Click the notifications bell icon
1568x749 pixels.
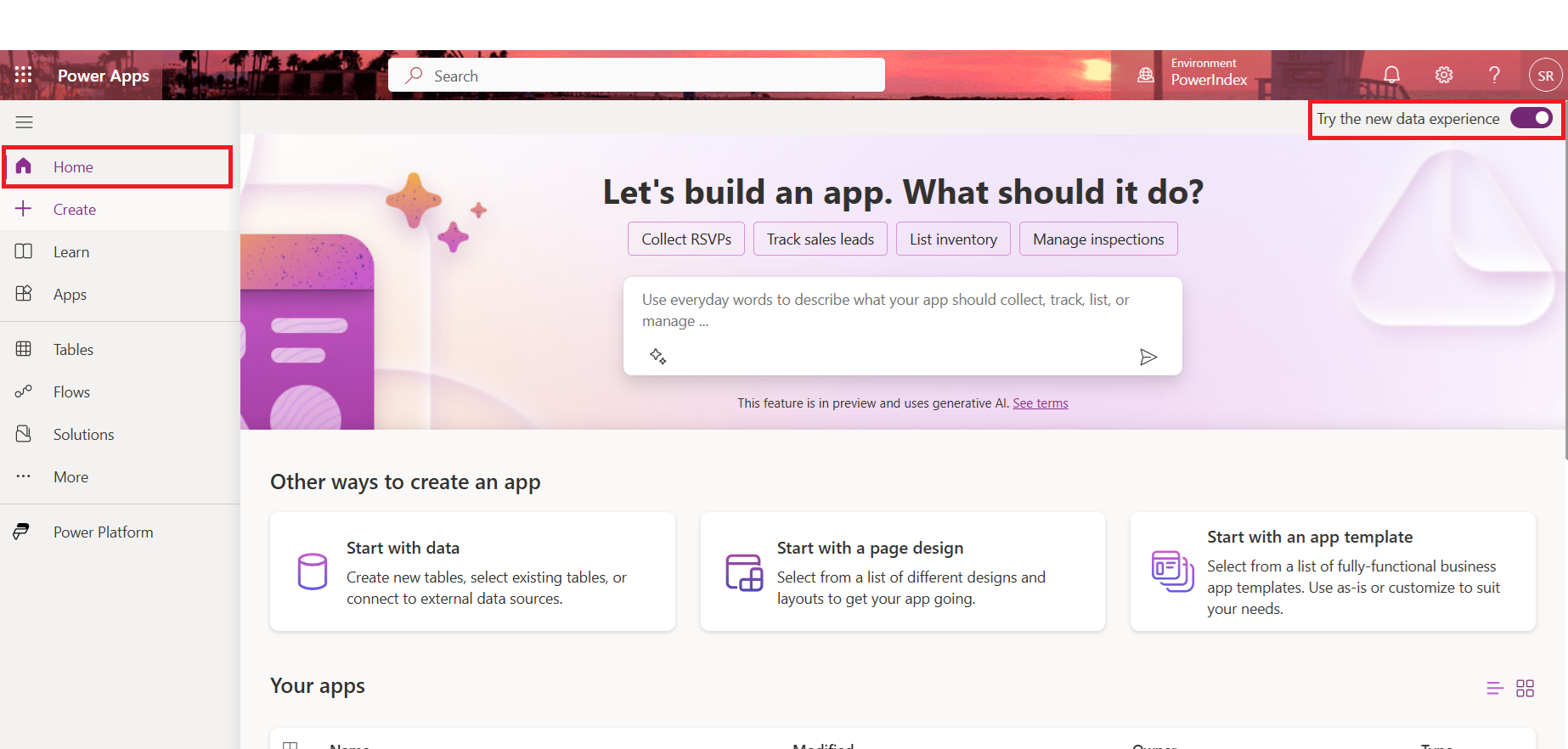1391,75
